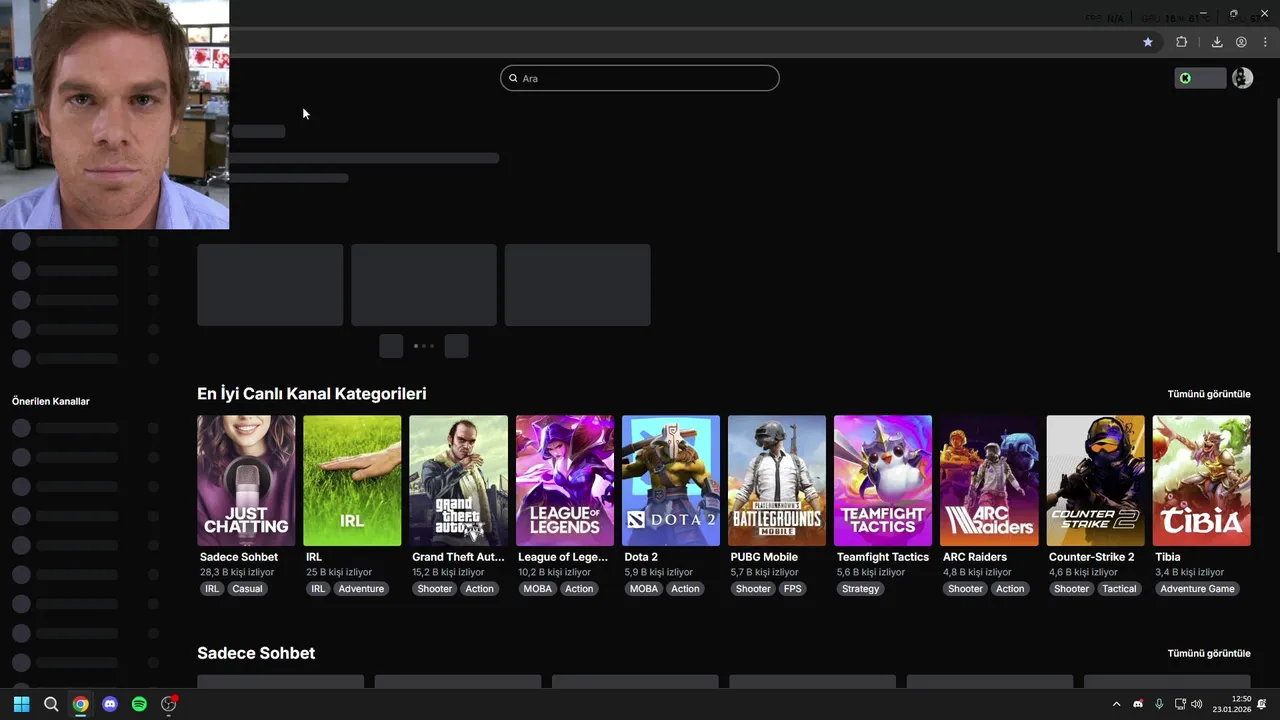Select the Shooter tag under Grand Theft Auto
This screenshot has height=720, width=1280.
coord(435,589)
